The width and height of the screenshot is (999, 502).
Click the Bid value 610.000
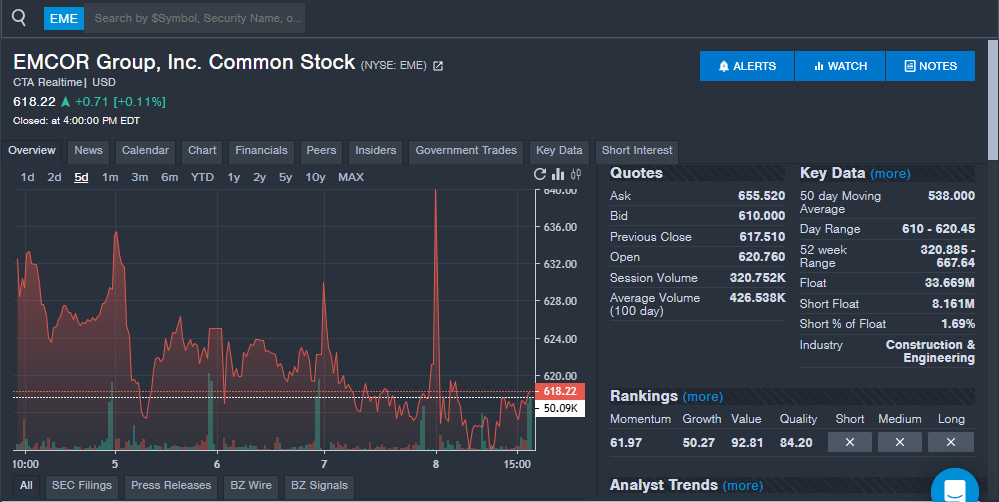761,216
